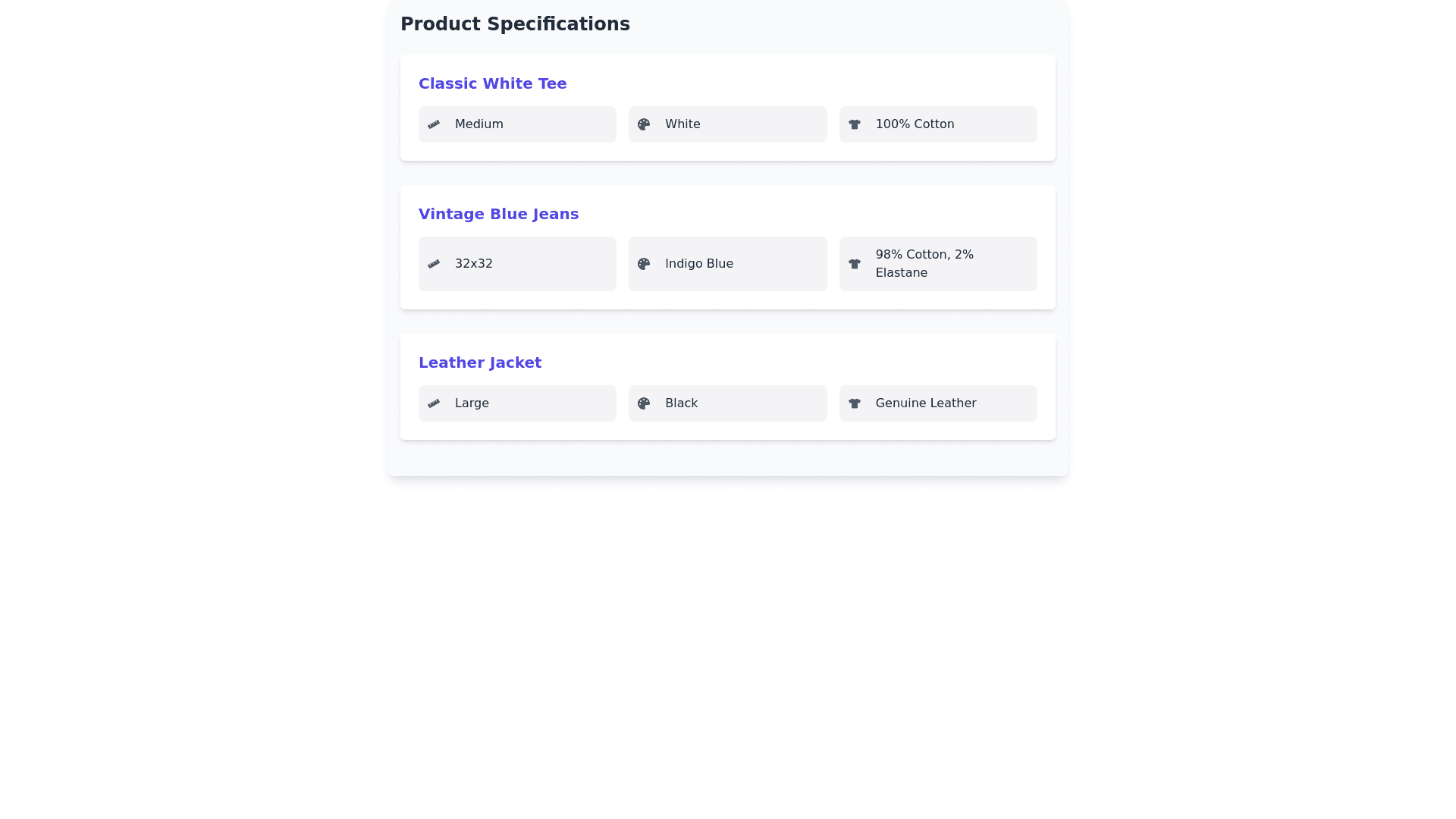
Task: Select the Leather Jacket heading
Action: pyautogui.click(x=480, y=362)
